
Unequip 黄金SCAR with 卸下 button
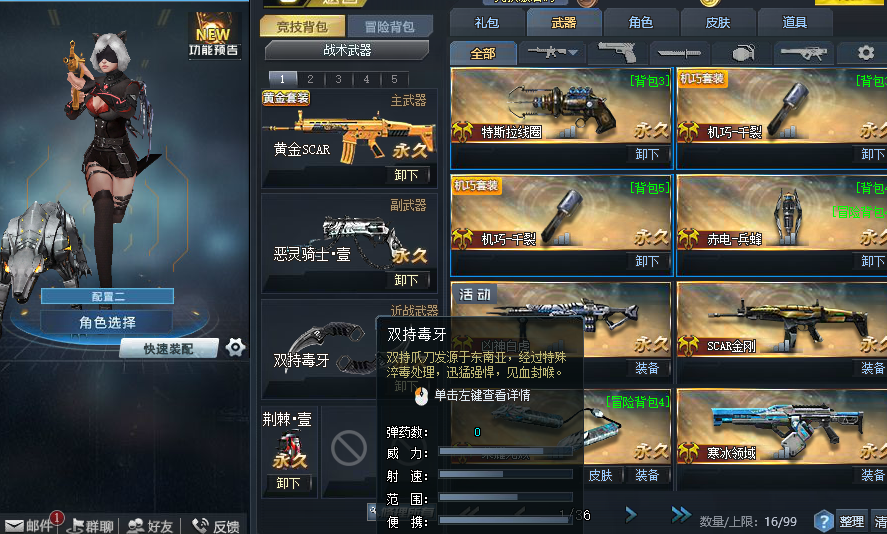click(406, 175)
